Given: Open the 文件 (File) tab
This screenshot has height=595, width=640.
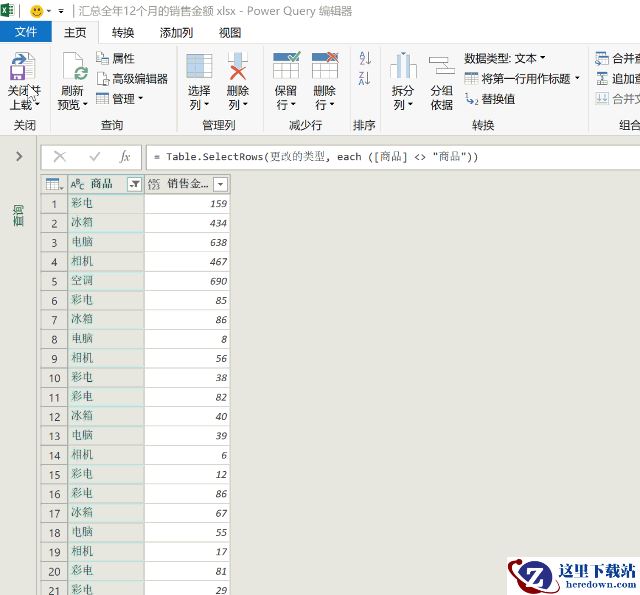Looking at the screenshot, I should 26,32.
